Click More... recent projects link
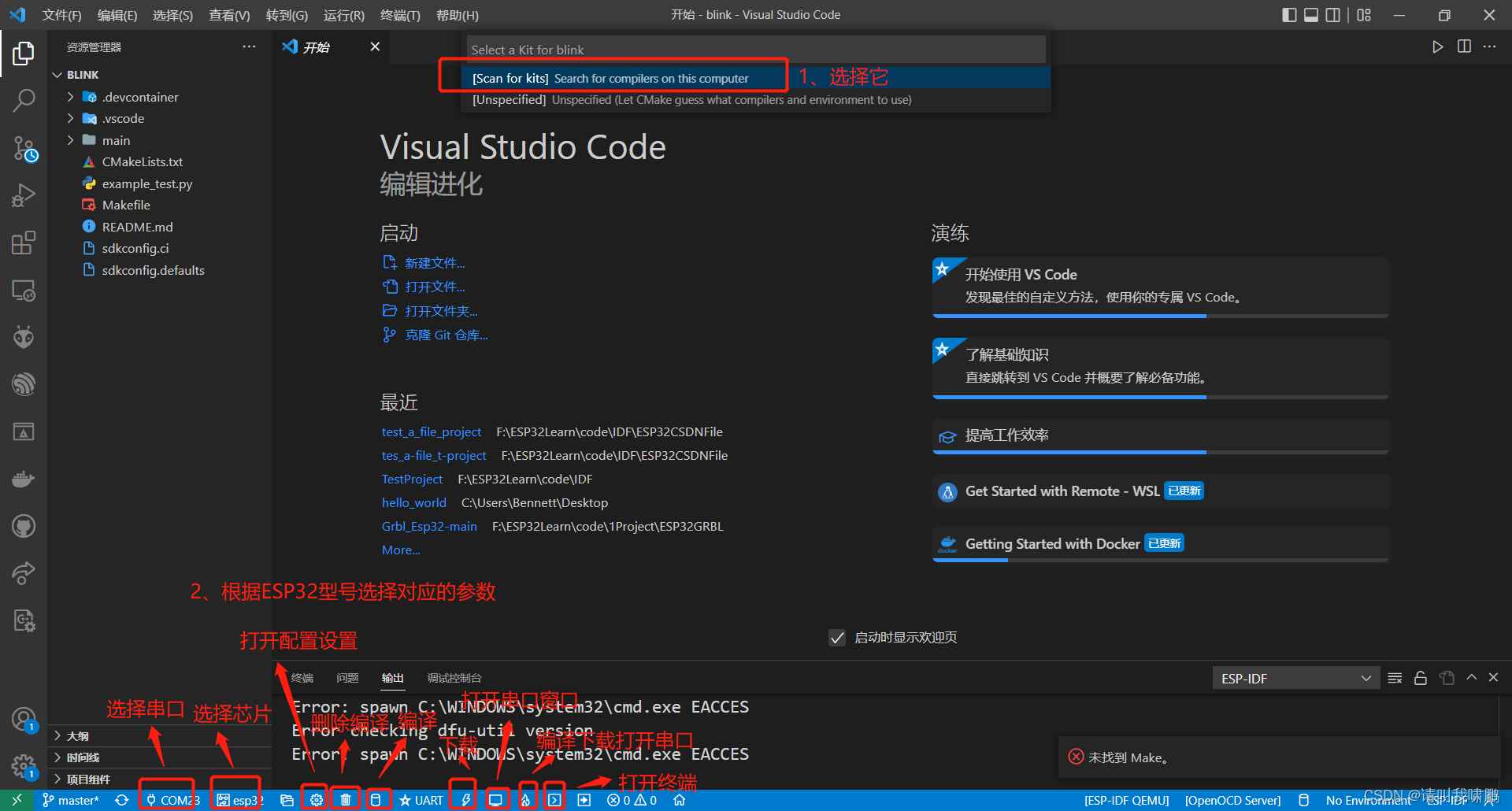The image size is (1512, 811). (401, 550)
